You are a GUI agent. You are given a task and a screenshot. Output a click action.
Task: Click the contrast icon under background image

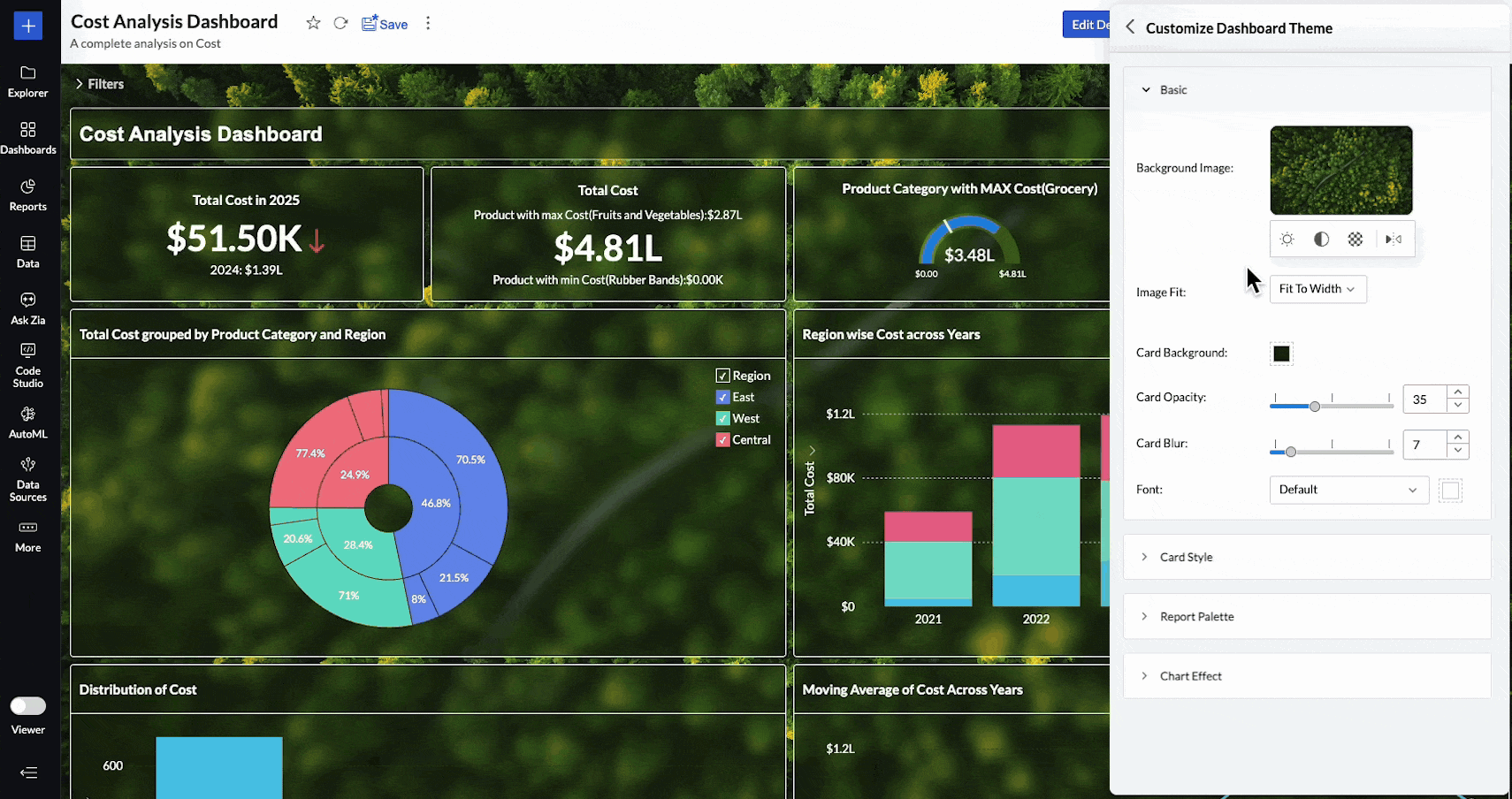(x=1321, y=240)
